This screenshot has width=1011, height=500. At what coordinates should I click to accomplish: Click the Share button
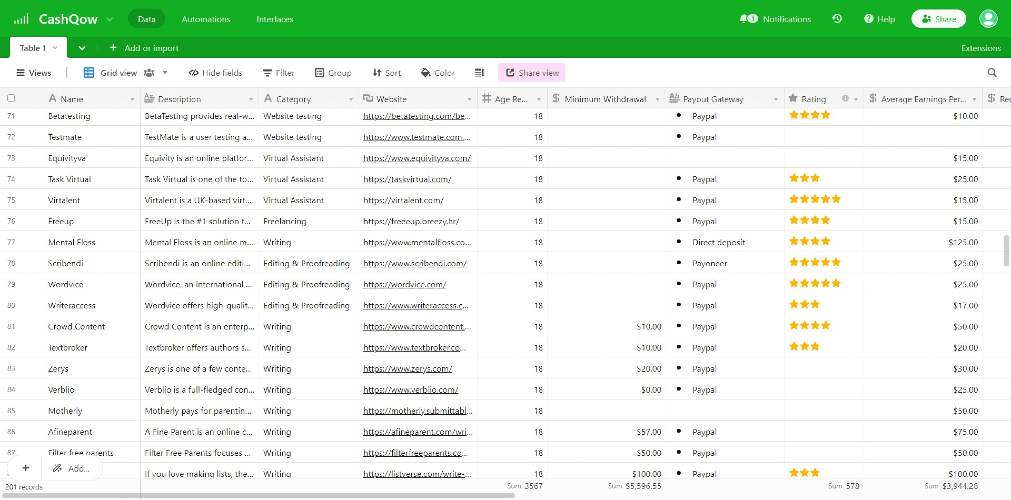click(938, 19)
